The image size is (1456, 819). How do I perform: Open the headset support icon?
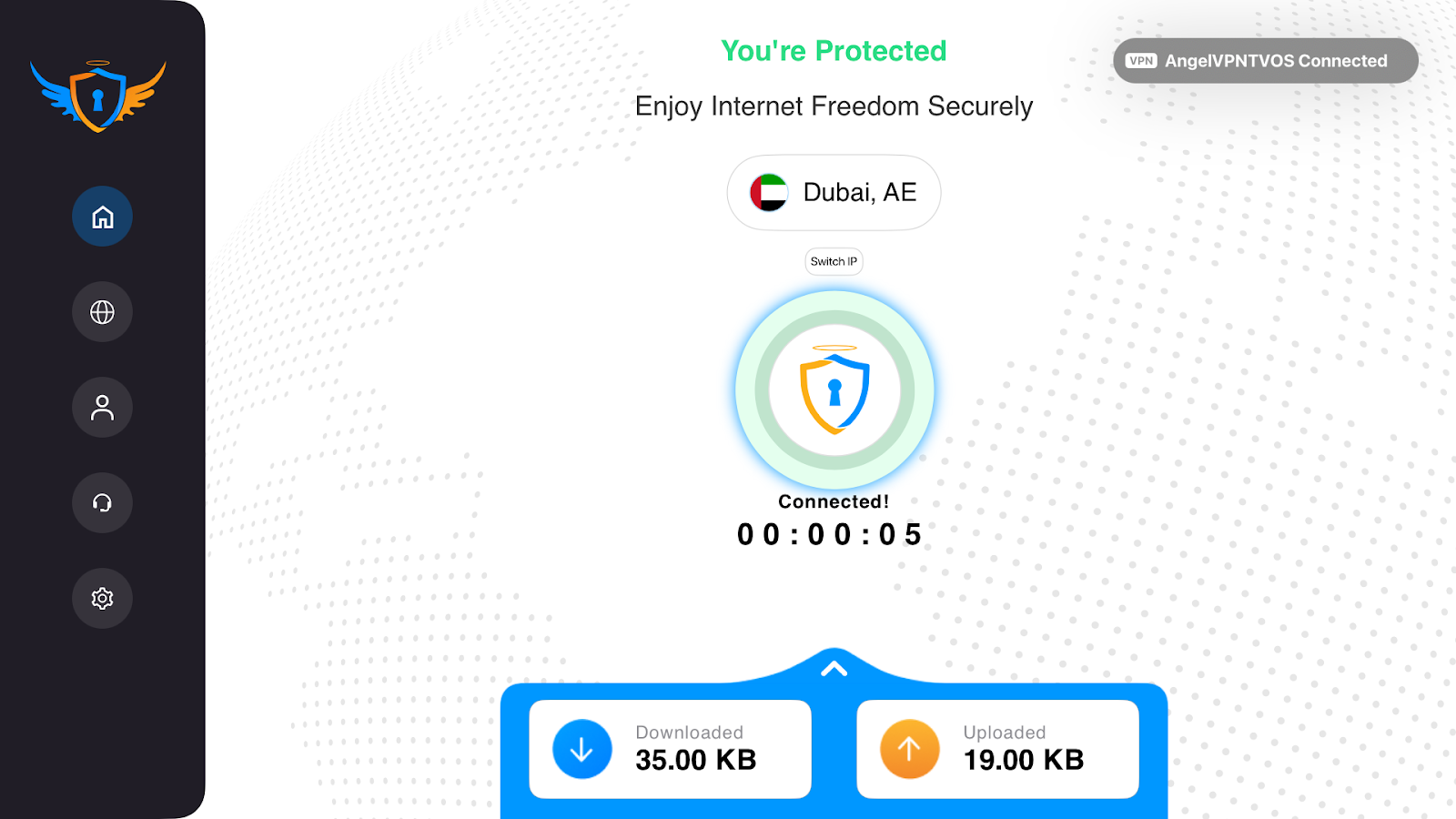pos(102,503)
